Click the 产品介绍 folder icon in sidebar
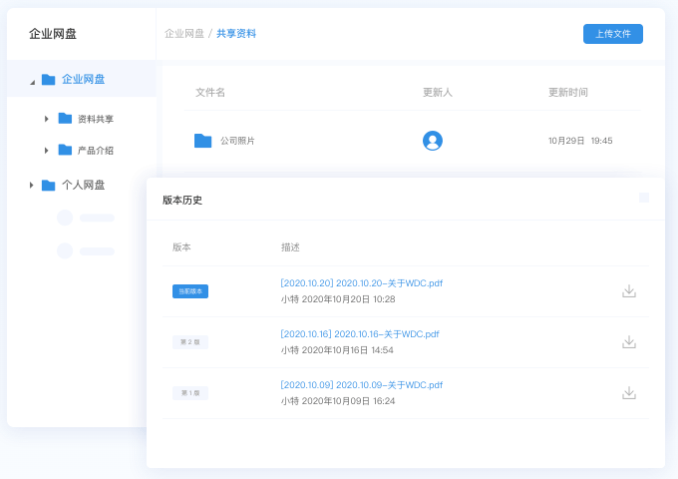678x479 pixels. [65, 150]
